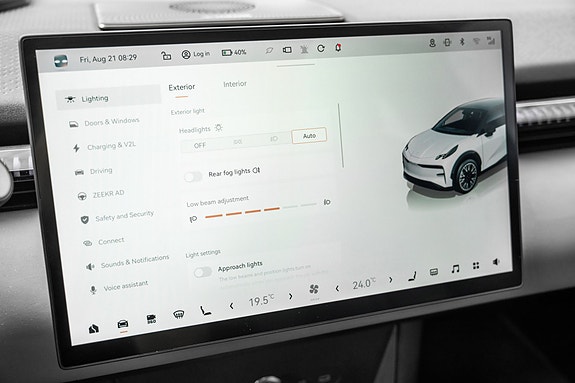Switch to the Interior tab
Screen dimensions: 575x383
coord(235,84)
